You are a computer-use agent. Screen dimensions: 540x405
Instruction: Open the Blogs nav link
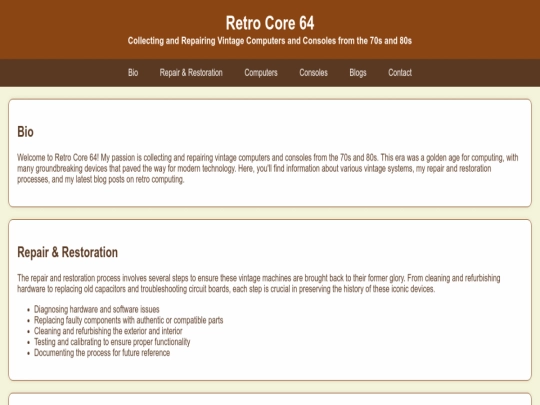coord(358,73)
